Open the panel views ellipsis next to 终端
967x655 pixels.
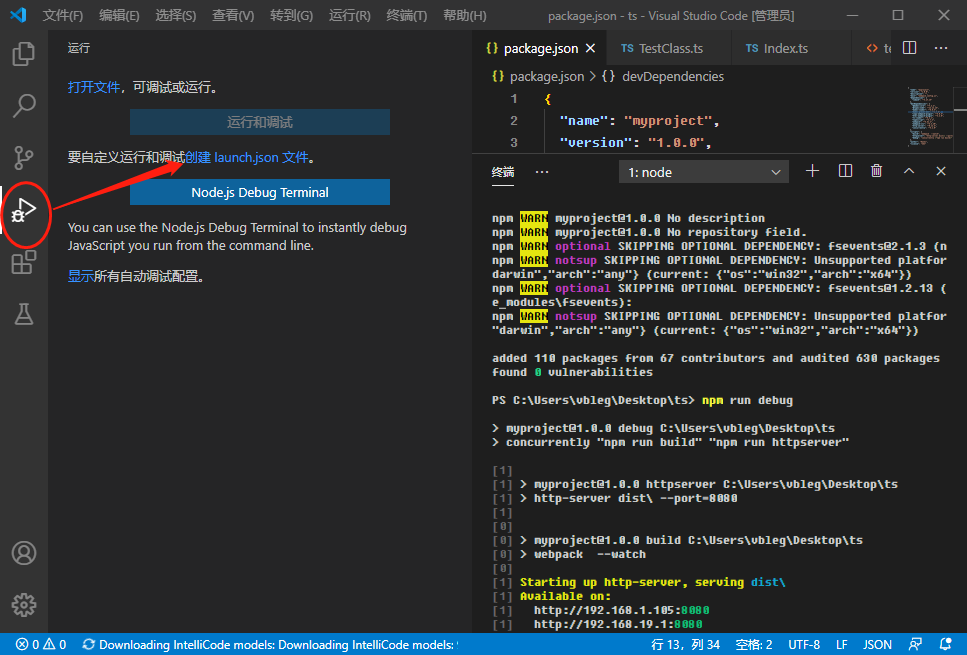[x=541, y=172]
